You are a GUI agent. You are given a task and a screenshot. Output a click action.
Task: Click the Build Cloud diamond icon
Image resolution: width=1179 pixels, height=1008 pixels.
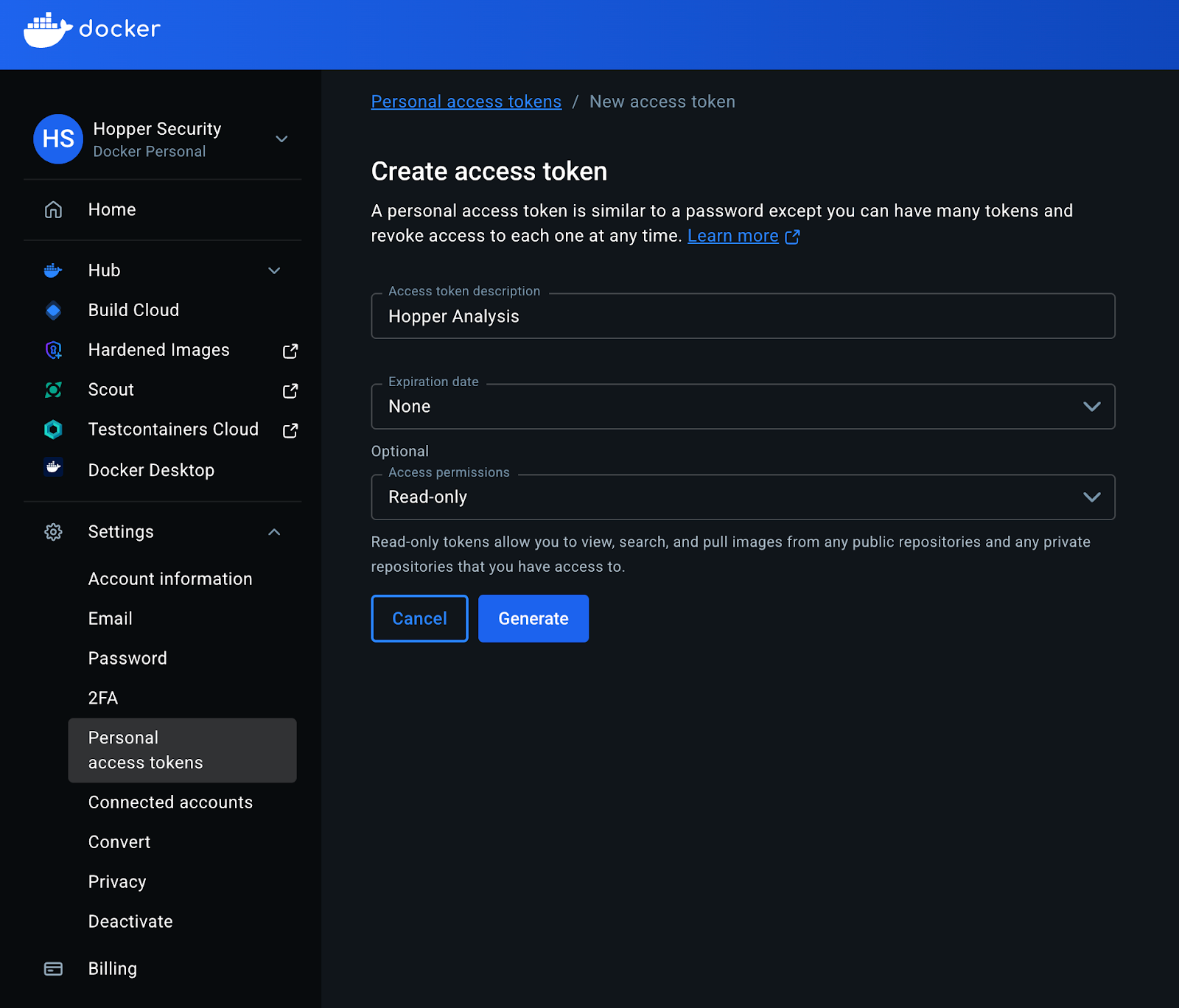pos(53,310)
